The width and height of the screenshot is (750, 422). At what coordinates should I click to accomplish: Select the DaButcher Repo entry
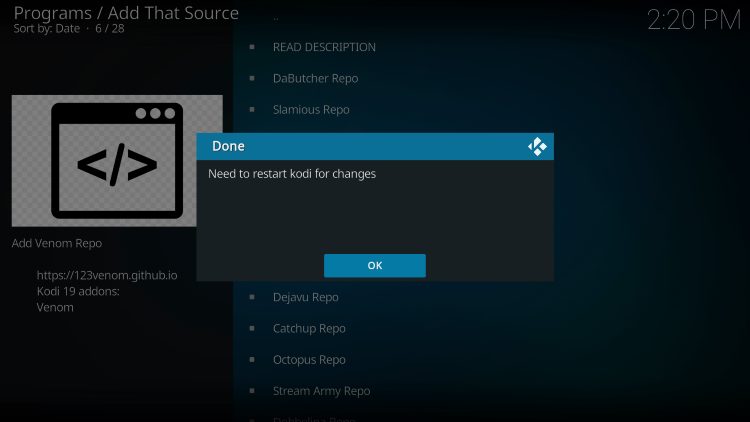(315, 78)
